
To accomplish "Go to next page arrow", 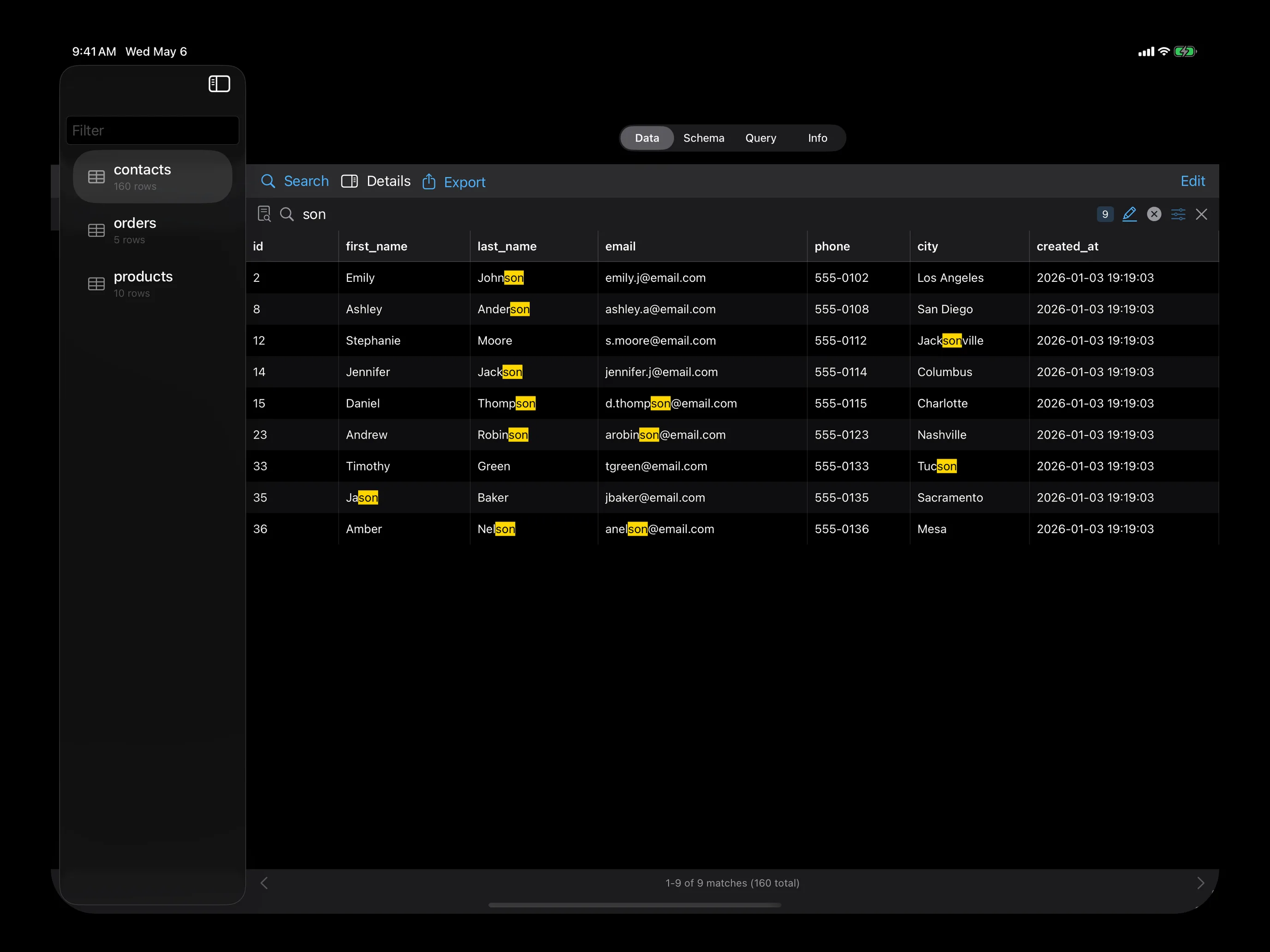I will tap(1200, 882).
